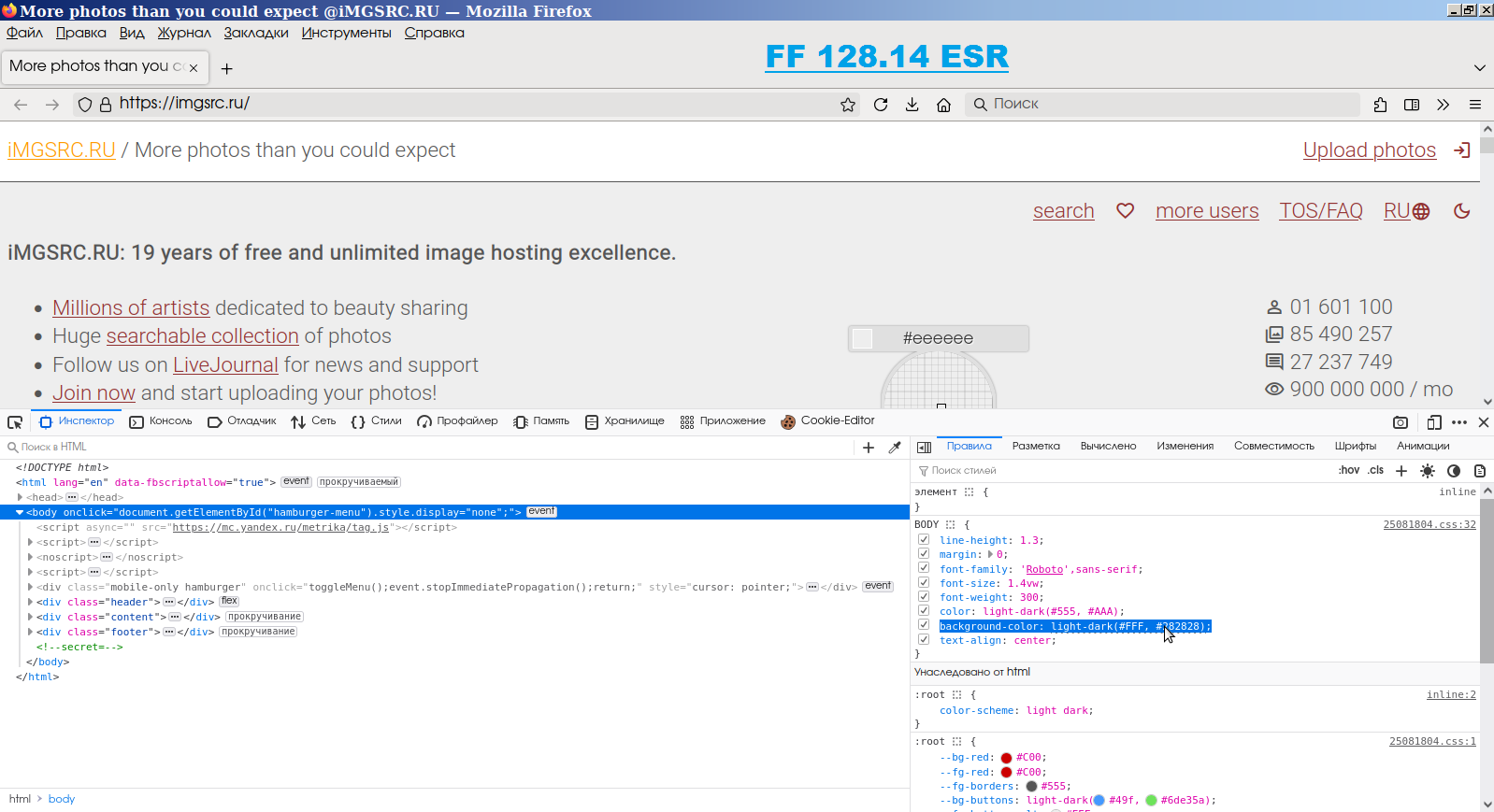Open the more users link
Screen dimensions: 1494x812
coord(1207,211)
